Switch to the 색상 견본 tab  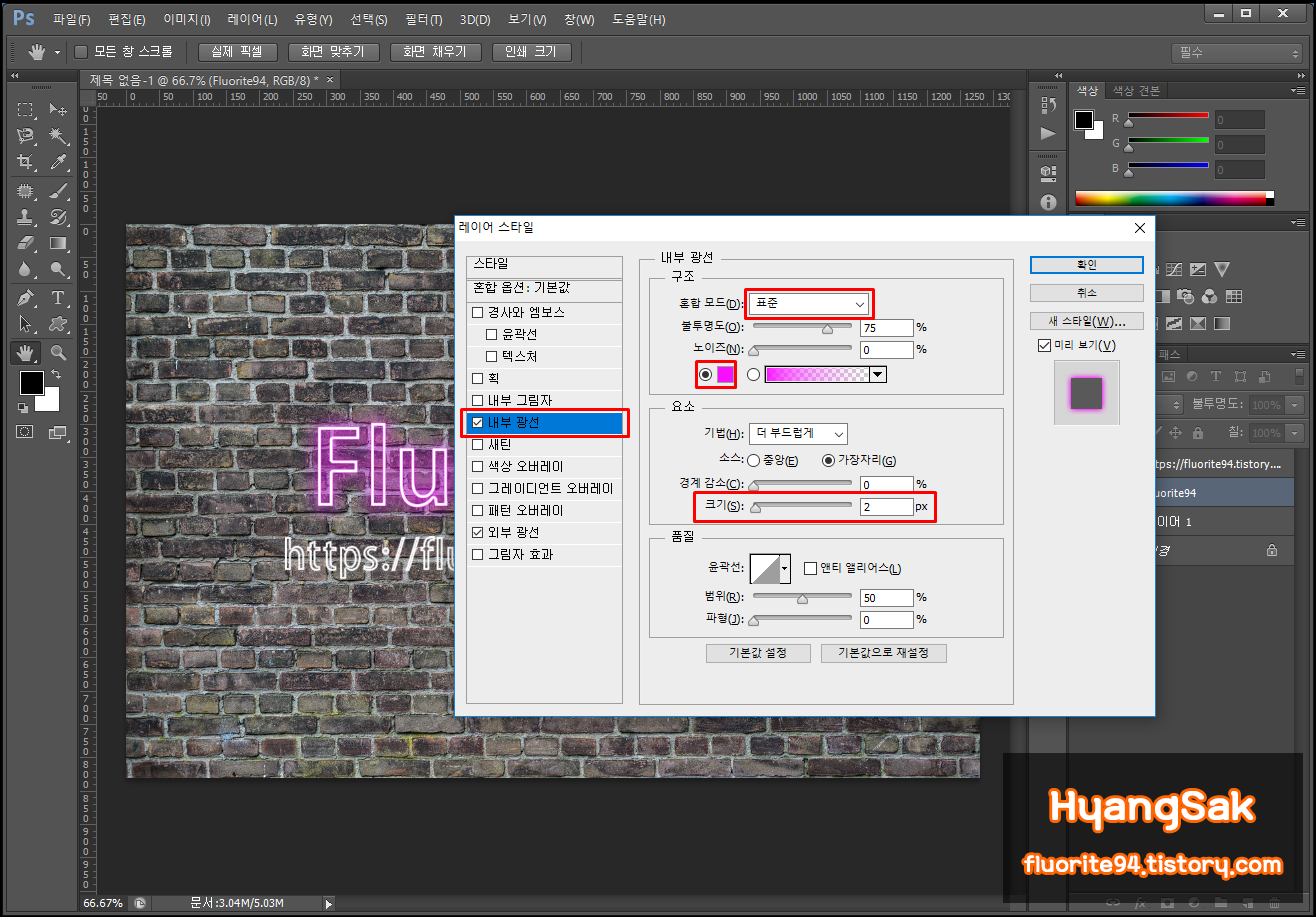pos(1136,91)
